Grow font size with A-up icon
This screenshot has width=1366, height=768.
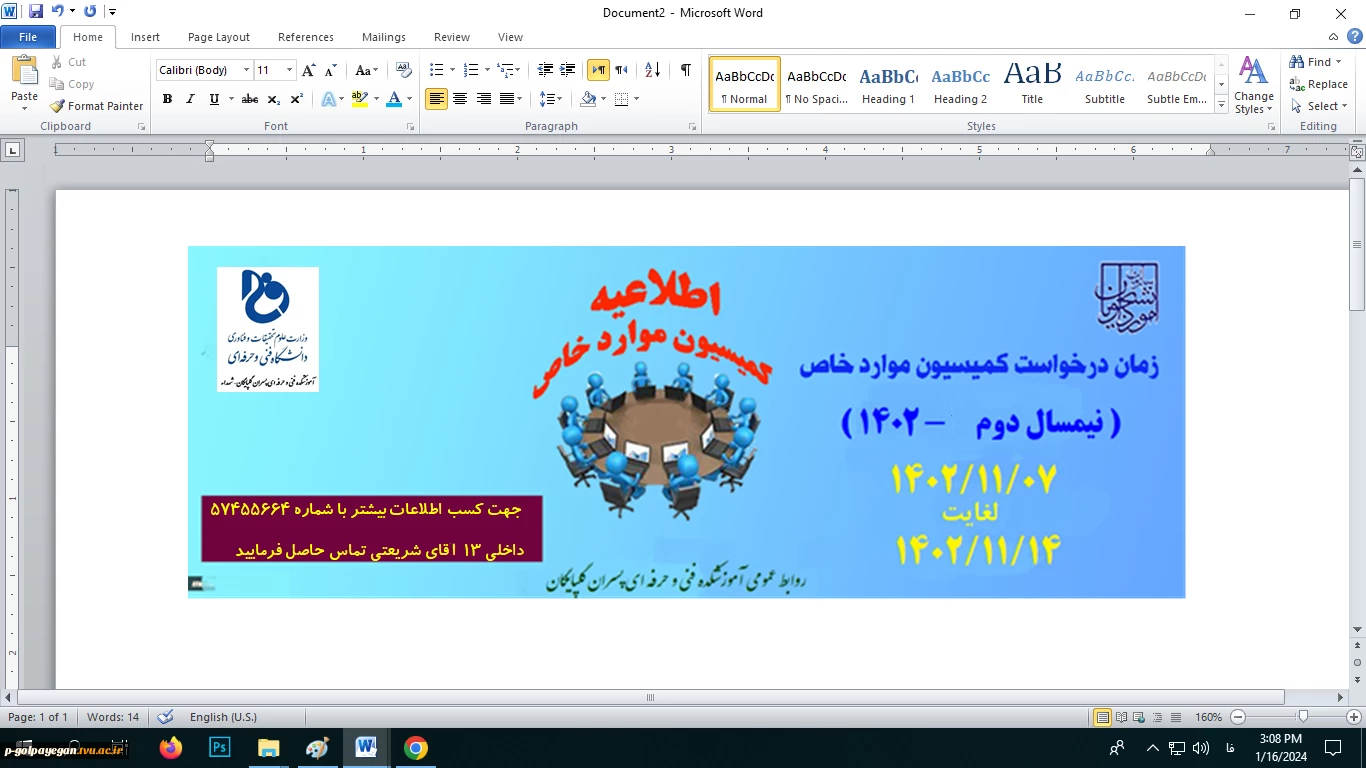click(x=309, y=70)
